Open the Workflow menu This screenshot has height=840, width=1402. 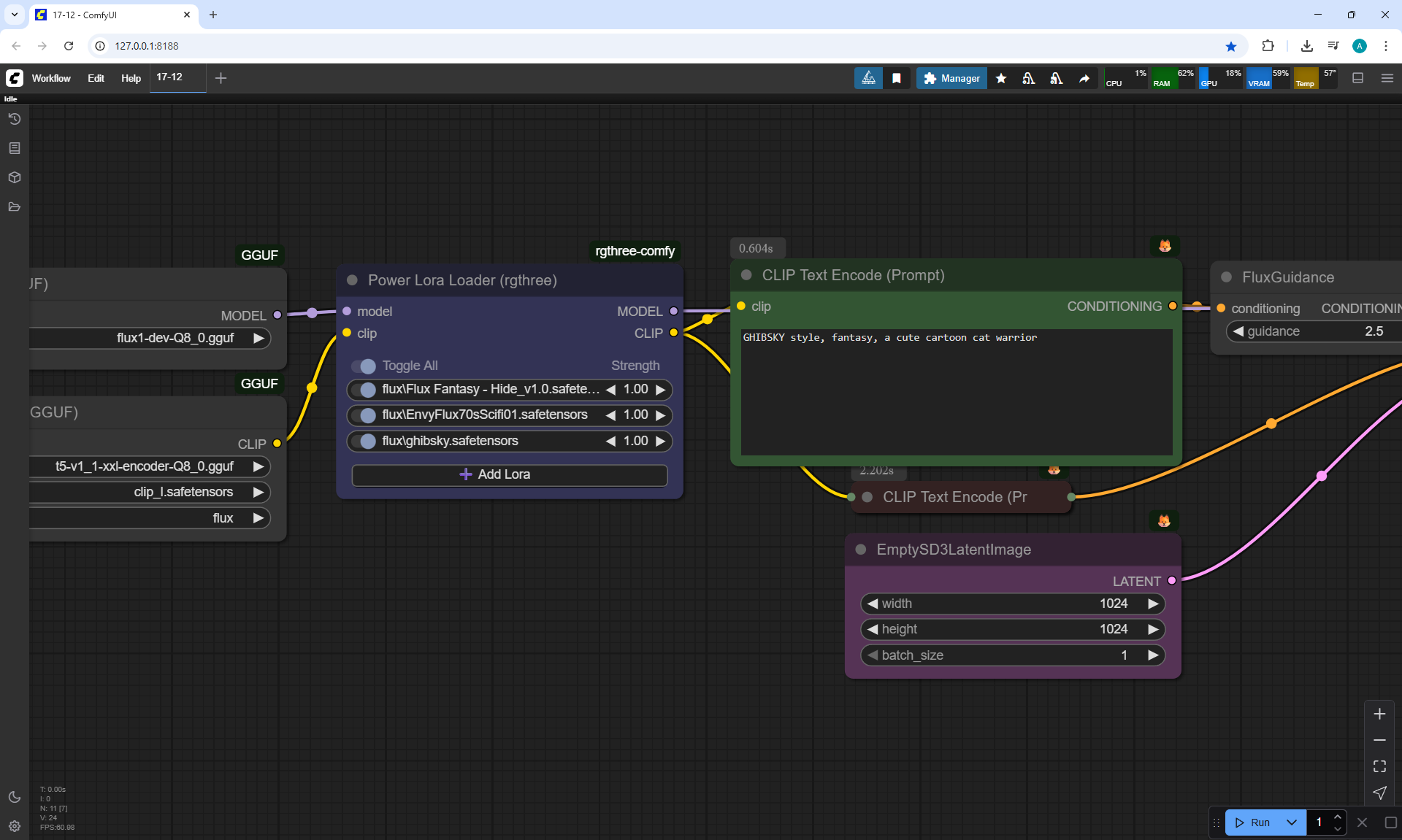pyautogui.click(x=51, y=78)
